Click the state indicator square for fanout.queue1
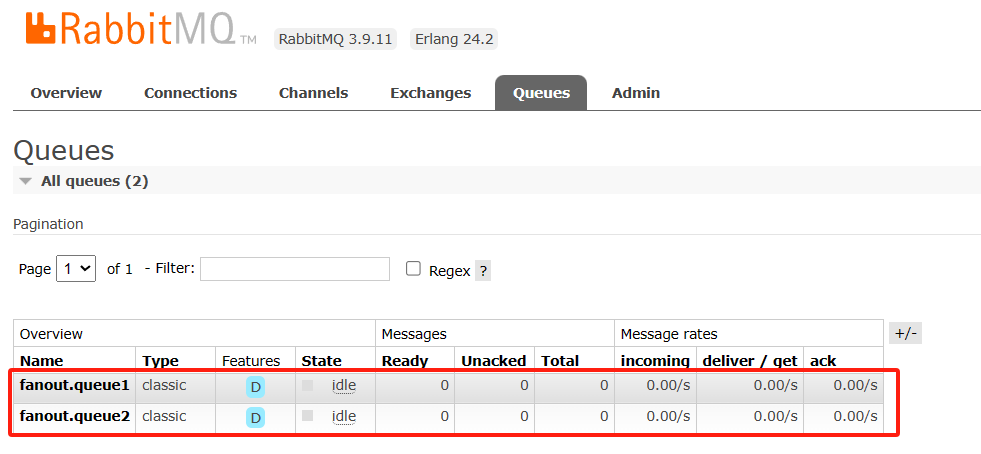This screenshot has width=981, height=454. pos(308,385)
